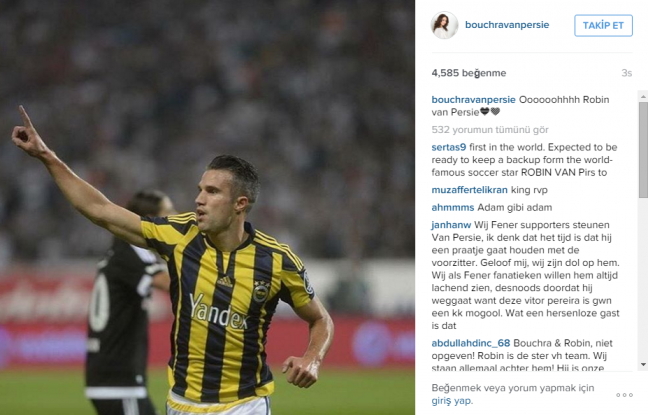Open abdullahdinc_68 profile link
Viewport: 648px width, 415px height.
[x=471, y=343]
